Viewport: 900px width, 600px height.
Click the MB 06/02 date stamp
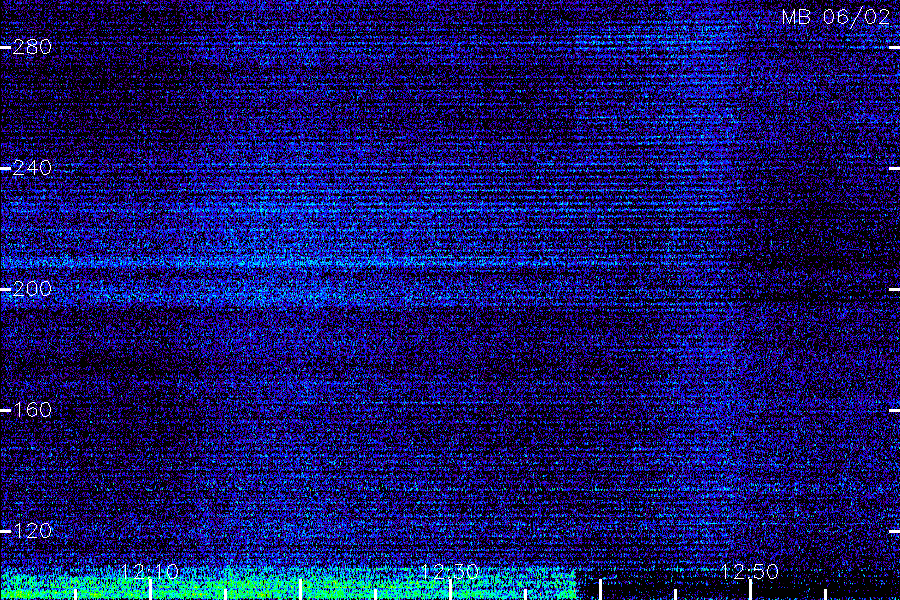836,17
